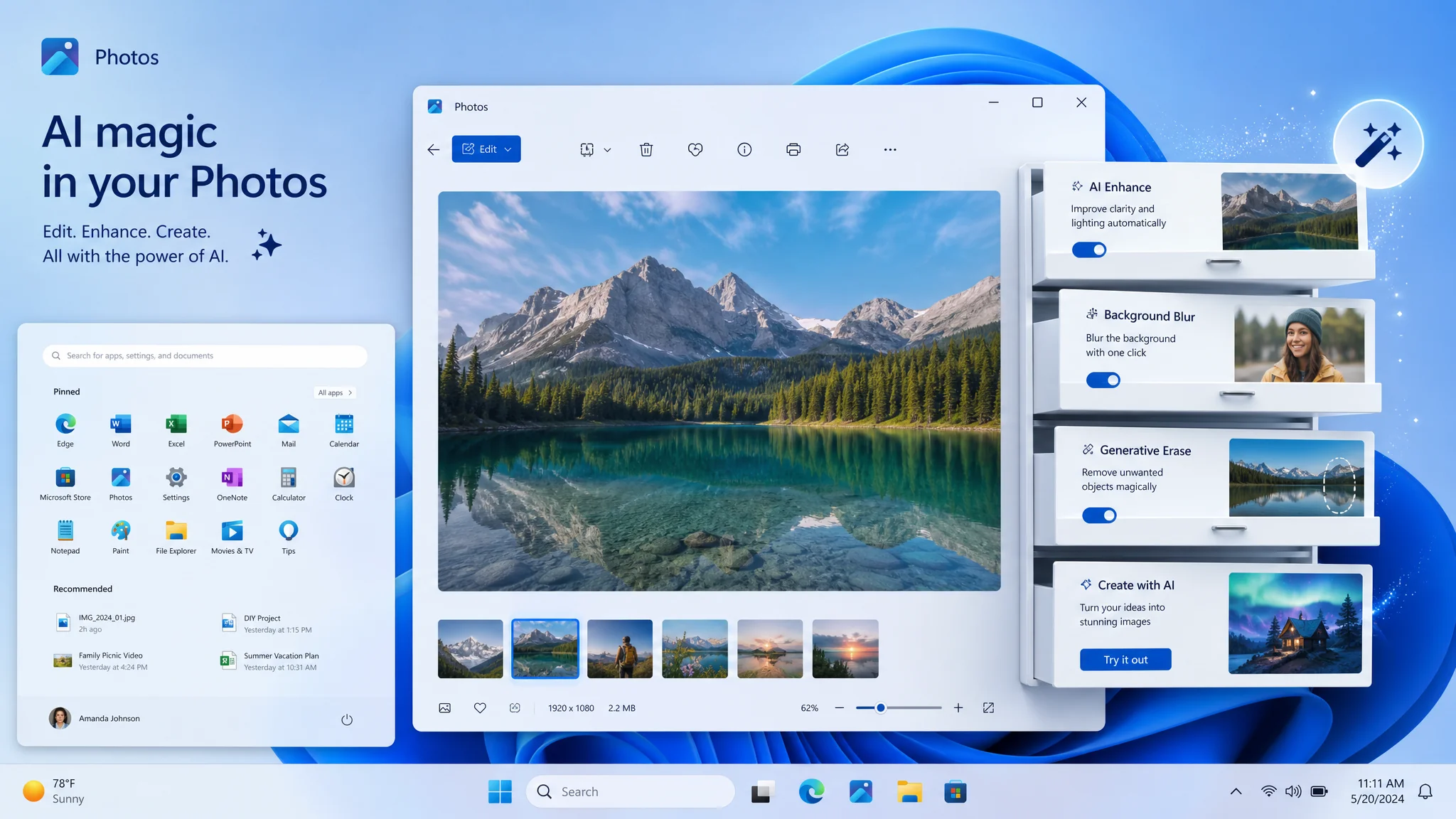1456x819 pixels.
Task: Launch PowerPoint from pinned apps
Action: point(232,430)
